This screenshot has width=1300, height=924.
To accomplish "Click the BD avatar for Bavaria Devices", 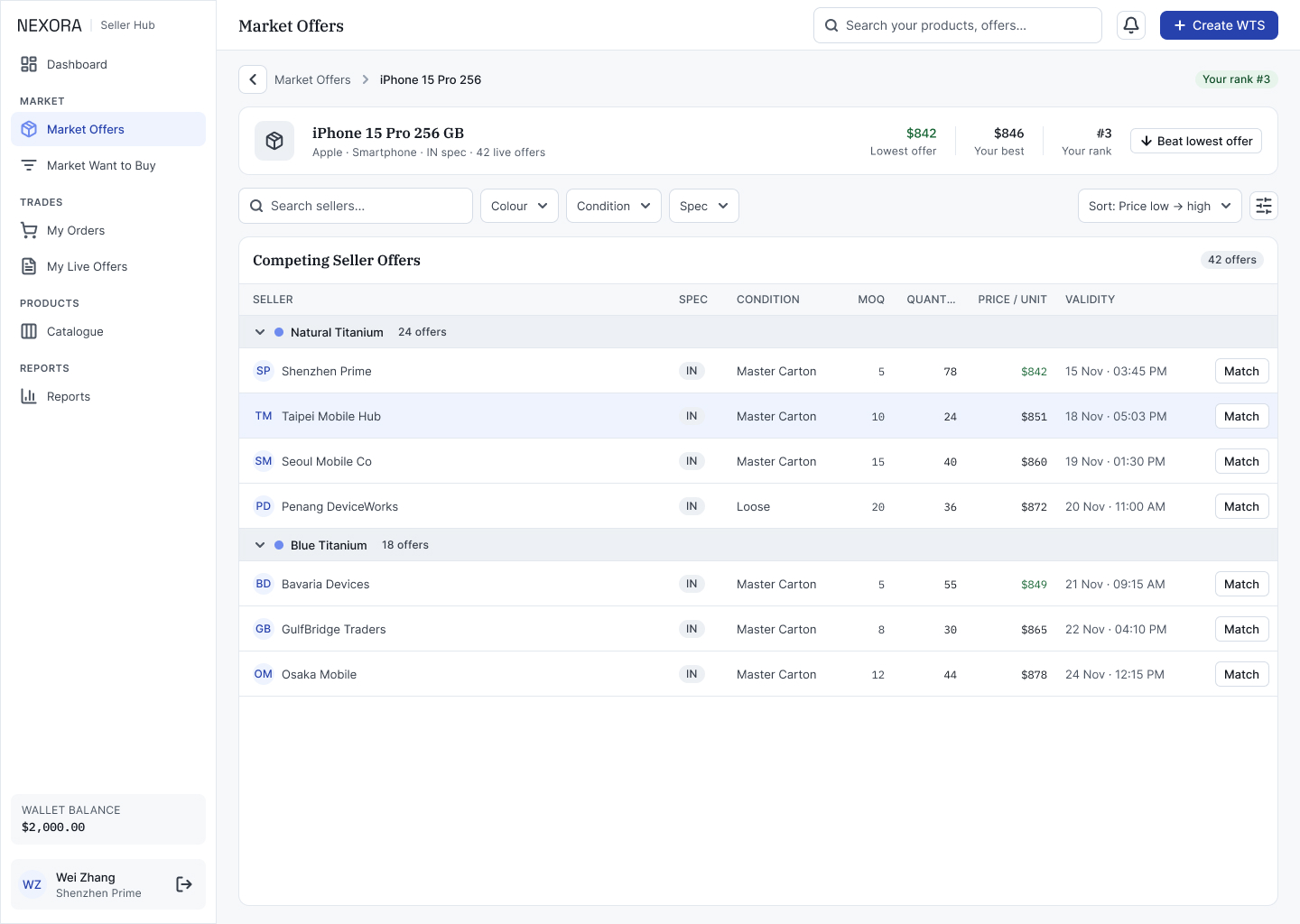I will click(x=264, y=584).
